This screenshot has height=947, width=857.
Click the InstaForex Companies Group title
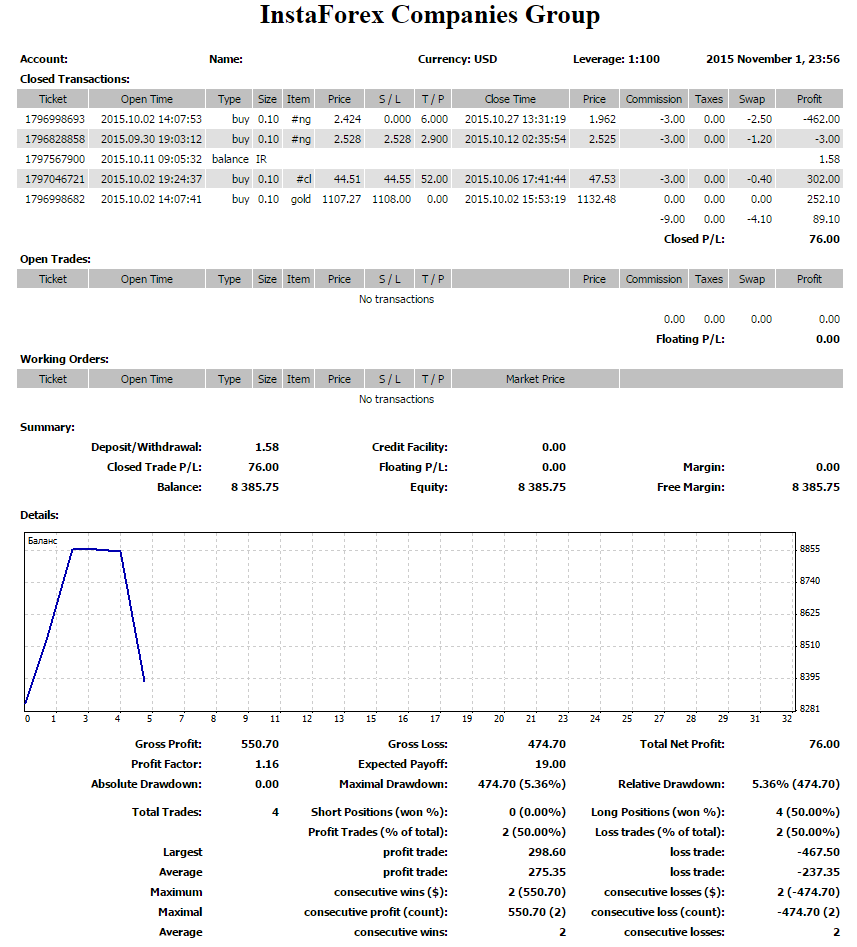[429, 16]
